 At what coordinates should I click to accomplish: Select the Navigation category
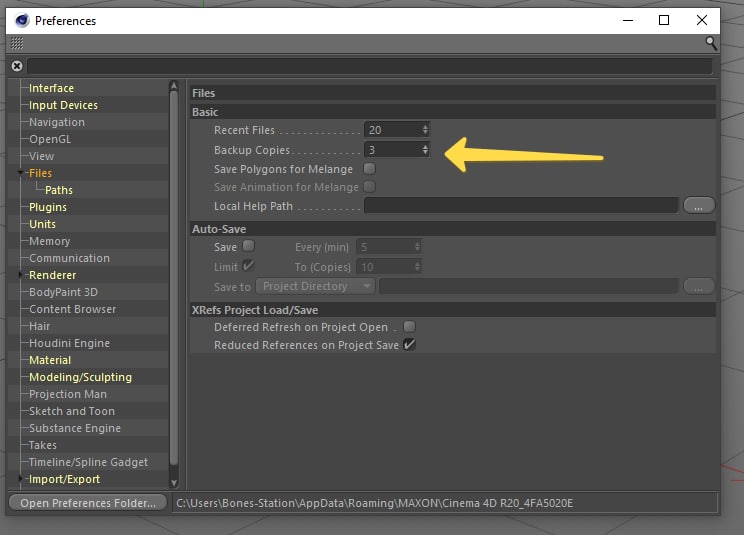coord(57,122)
